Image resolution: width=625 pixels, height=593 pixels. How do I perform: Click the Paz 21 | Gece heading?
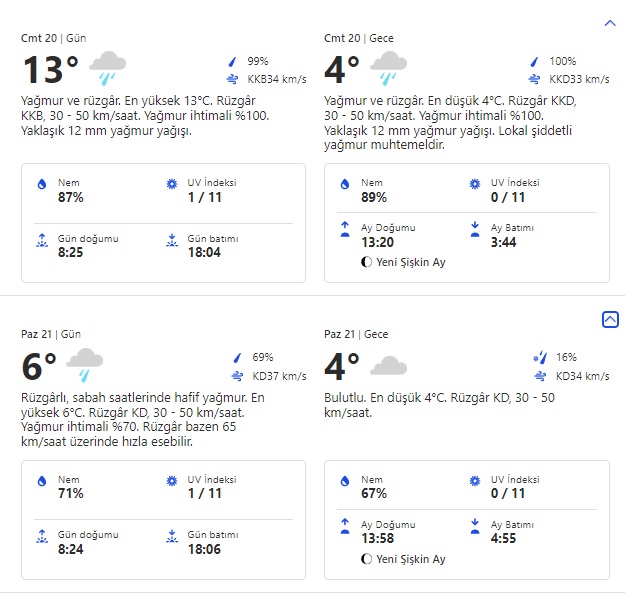tap(359, 334)
